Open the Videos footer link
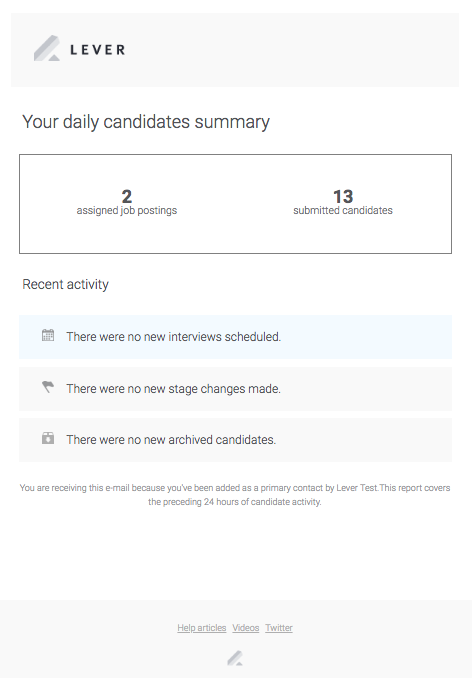The width and height of the screenshot is (472, 678). [x=246, y=628]
